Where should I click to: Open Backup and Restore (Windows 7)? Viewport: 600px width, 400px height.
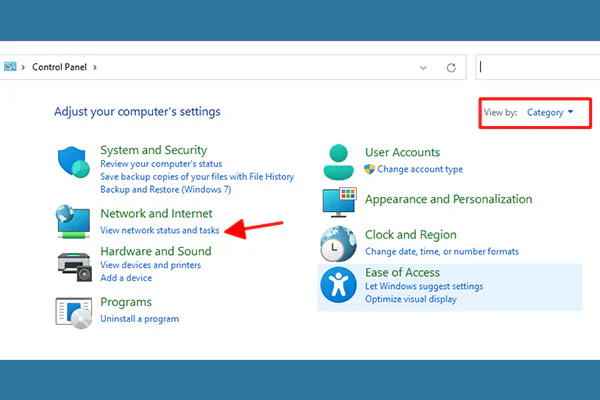(166, 189)
